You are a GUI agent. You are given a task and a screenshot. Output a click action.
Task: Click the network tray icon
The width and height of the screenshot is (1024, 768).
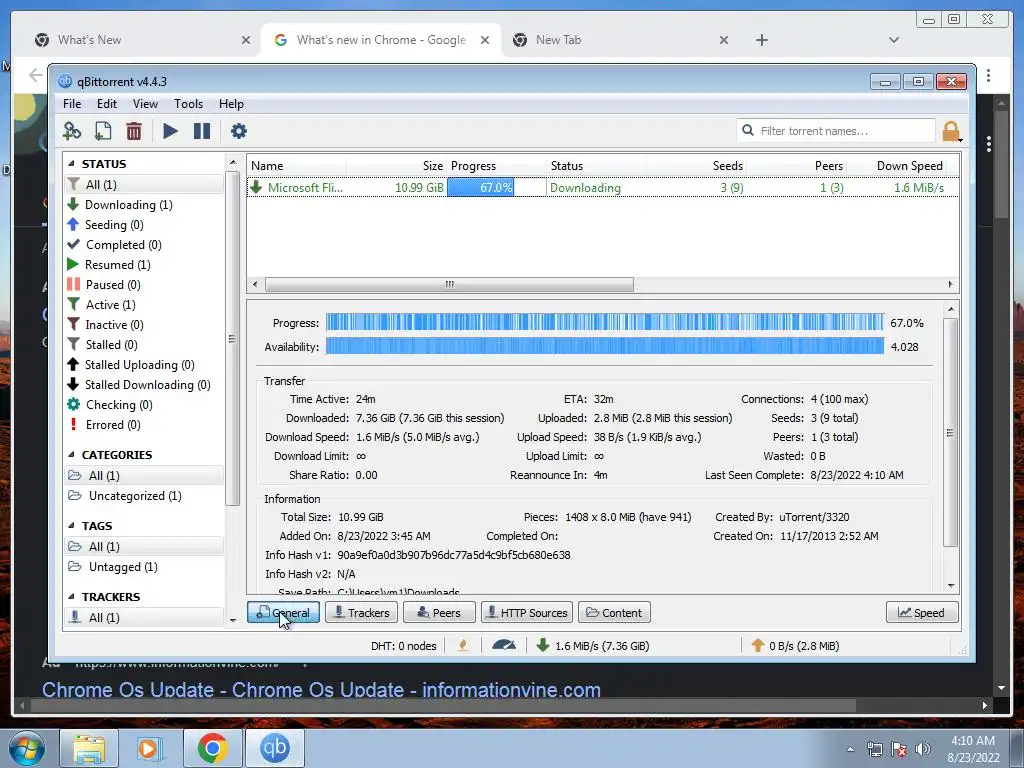(x=874, y=749)
